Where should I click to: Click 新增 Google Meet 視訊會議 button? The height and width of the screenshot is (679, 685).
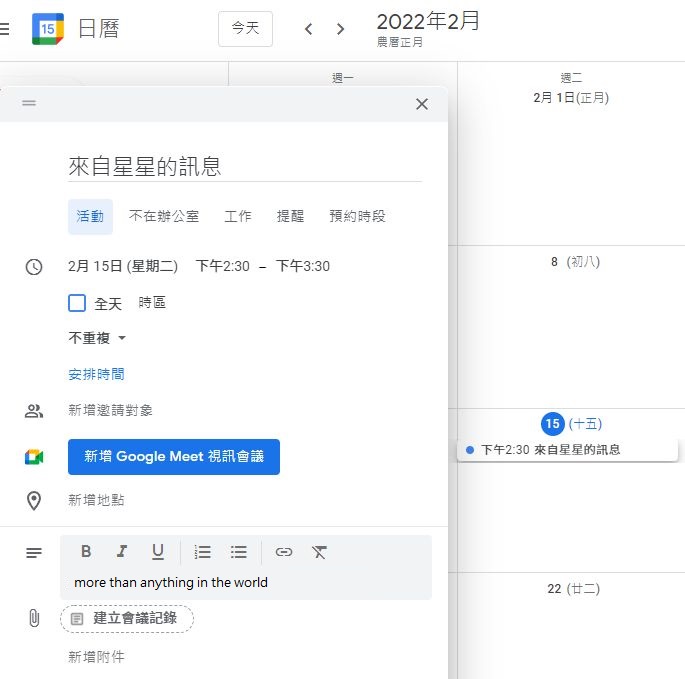174,457
